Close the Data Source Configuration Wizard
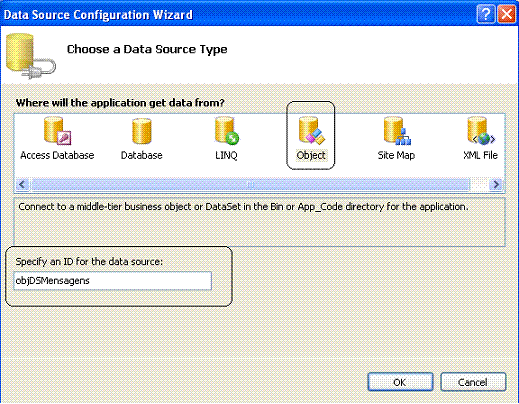The width and height of the screenshot is (519, 404). point(507,15)
